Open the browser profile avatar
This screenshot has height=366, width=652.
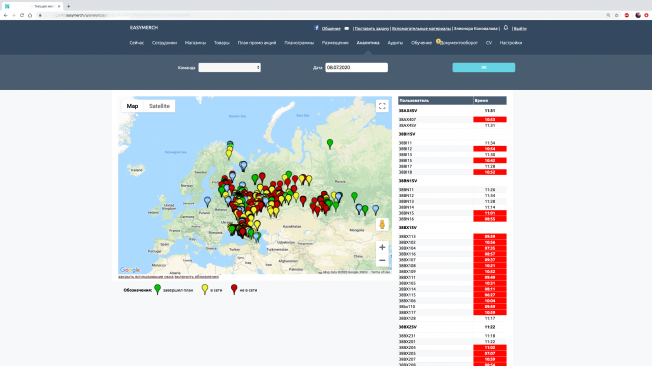click(638, 15)
